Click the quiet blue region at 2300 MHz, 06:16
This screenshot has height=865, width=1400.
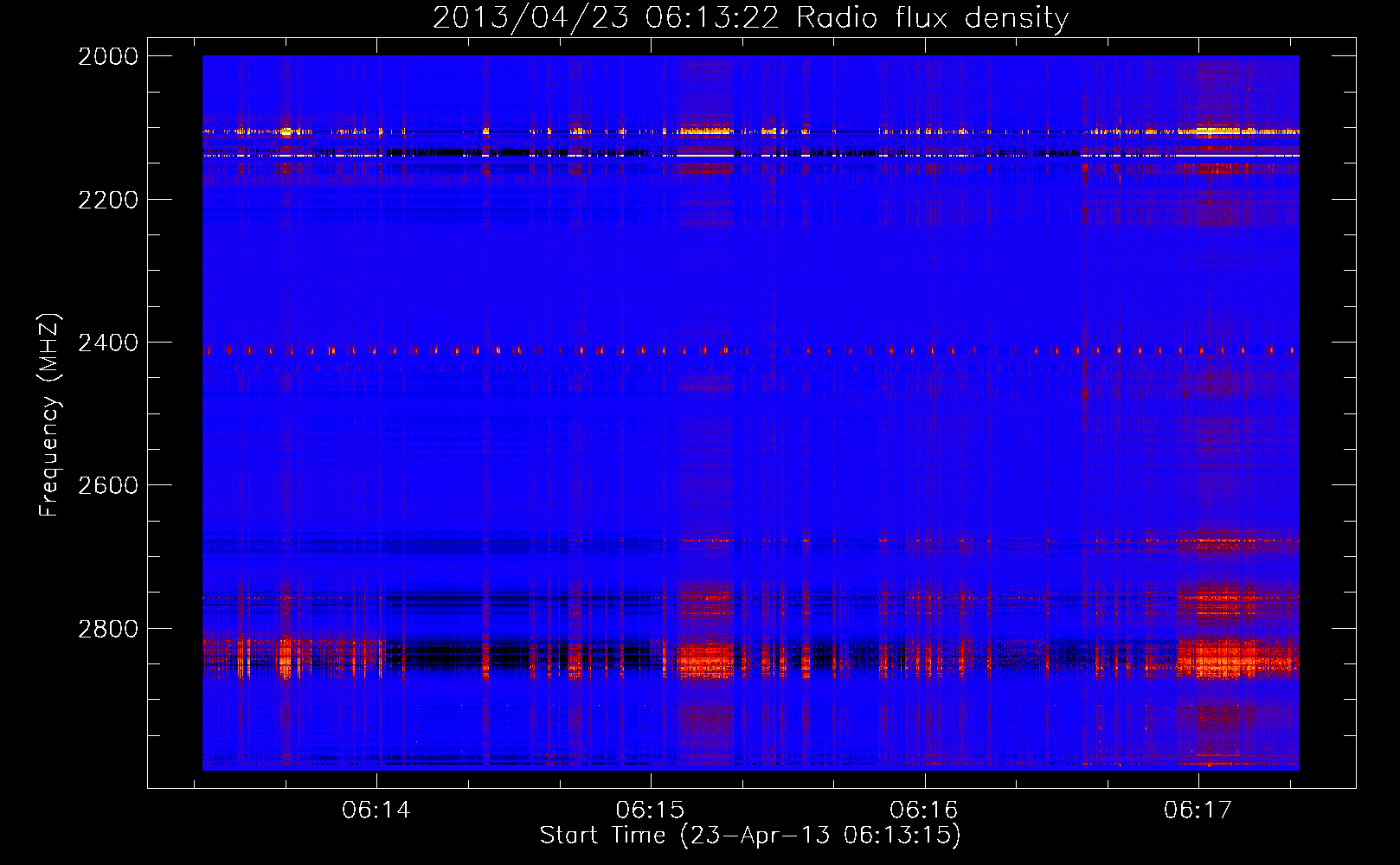click(x=924, y=272)
